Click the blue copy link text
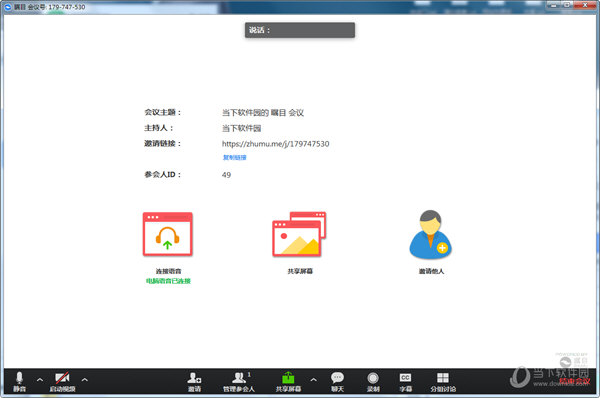This screenshot has height=398, width=600. pyautogui.click(x=234, y=157)
